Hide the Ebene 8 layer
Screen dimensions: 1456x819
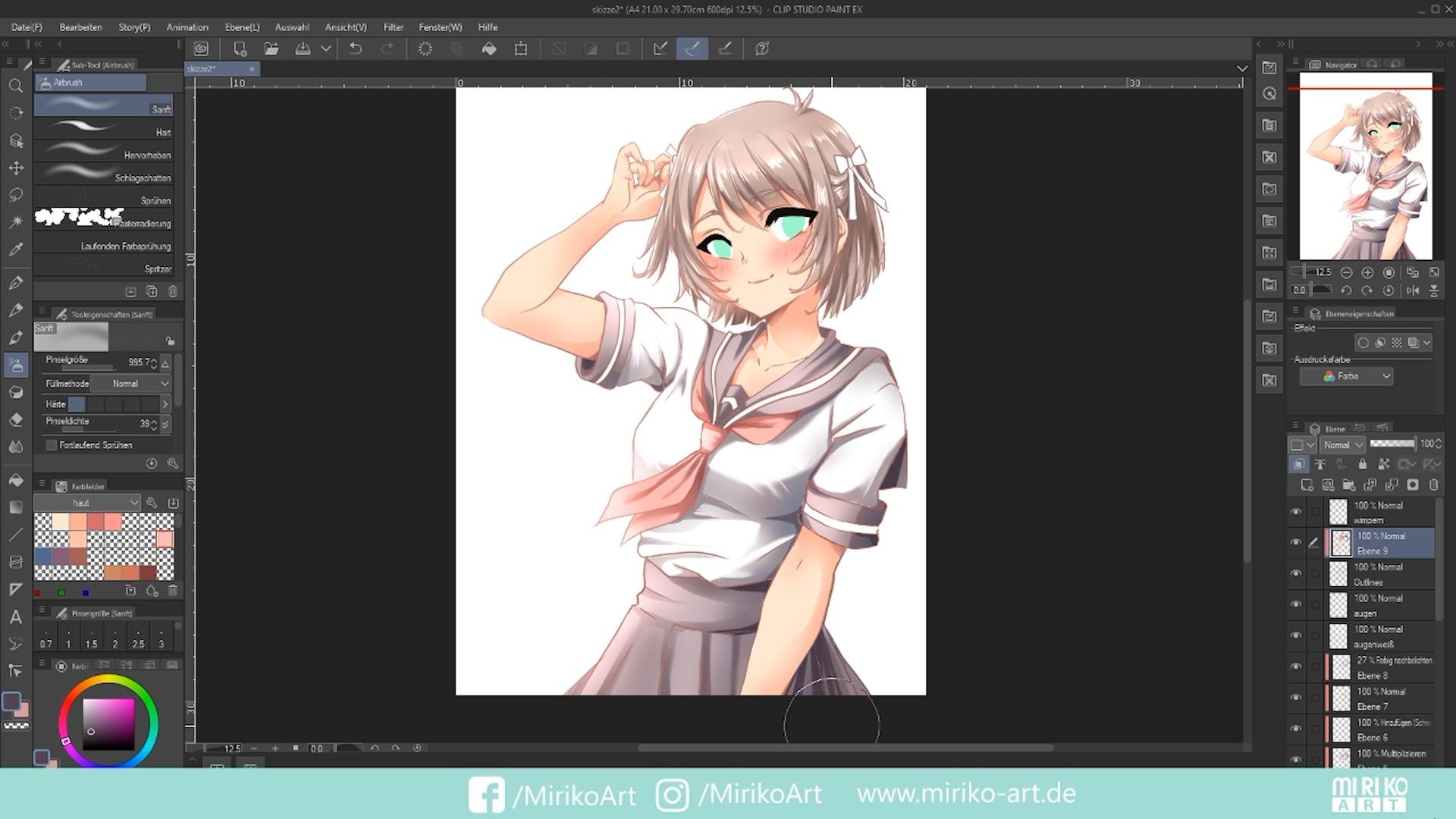click(x=1296, y=667)
